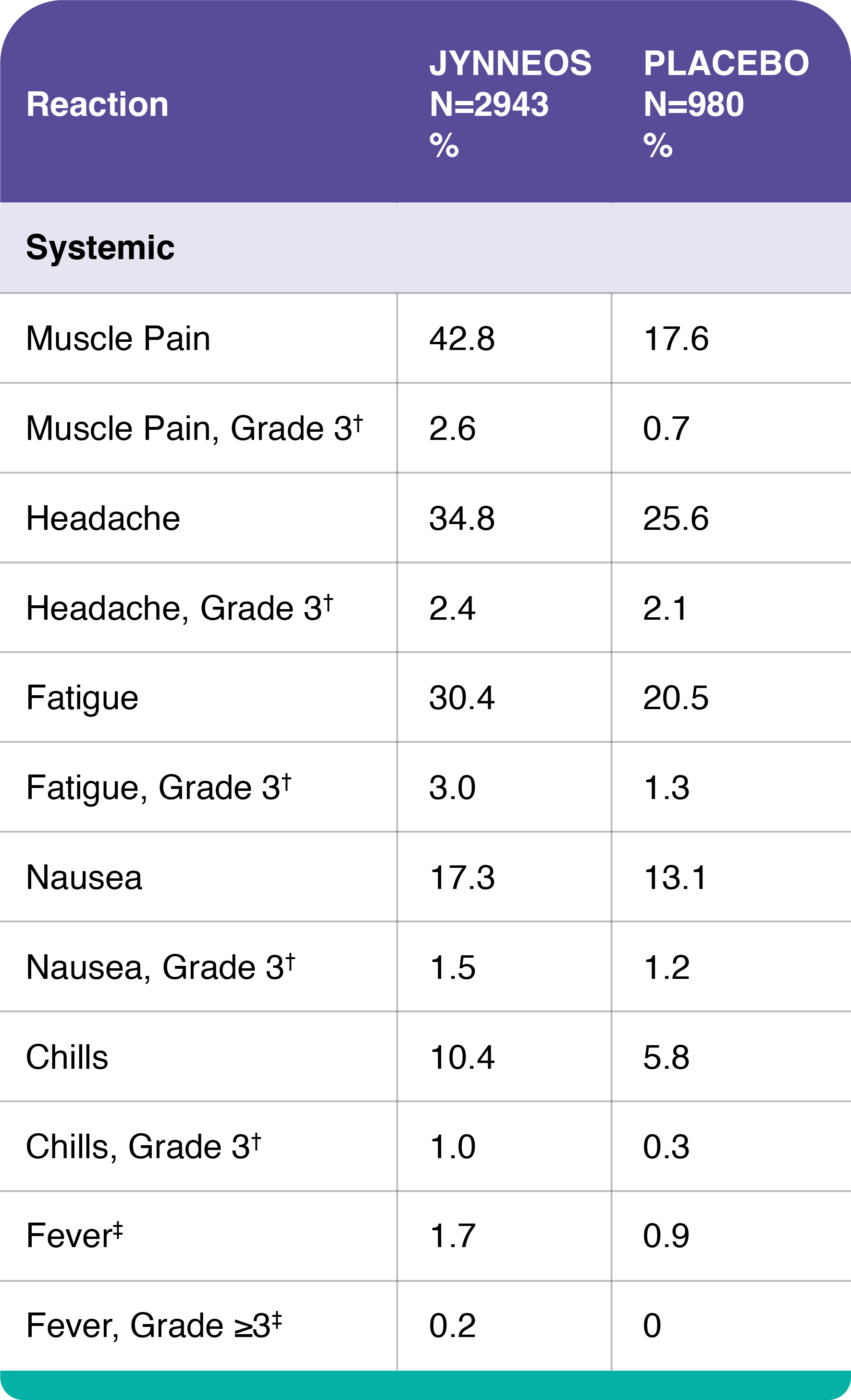The width and height of the screenshot is (851, 1400).
Task: Select the Systemic section heading
Action: pos(100,248)
